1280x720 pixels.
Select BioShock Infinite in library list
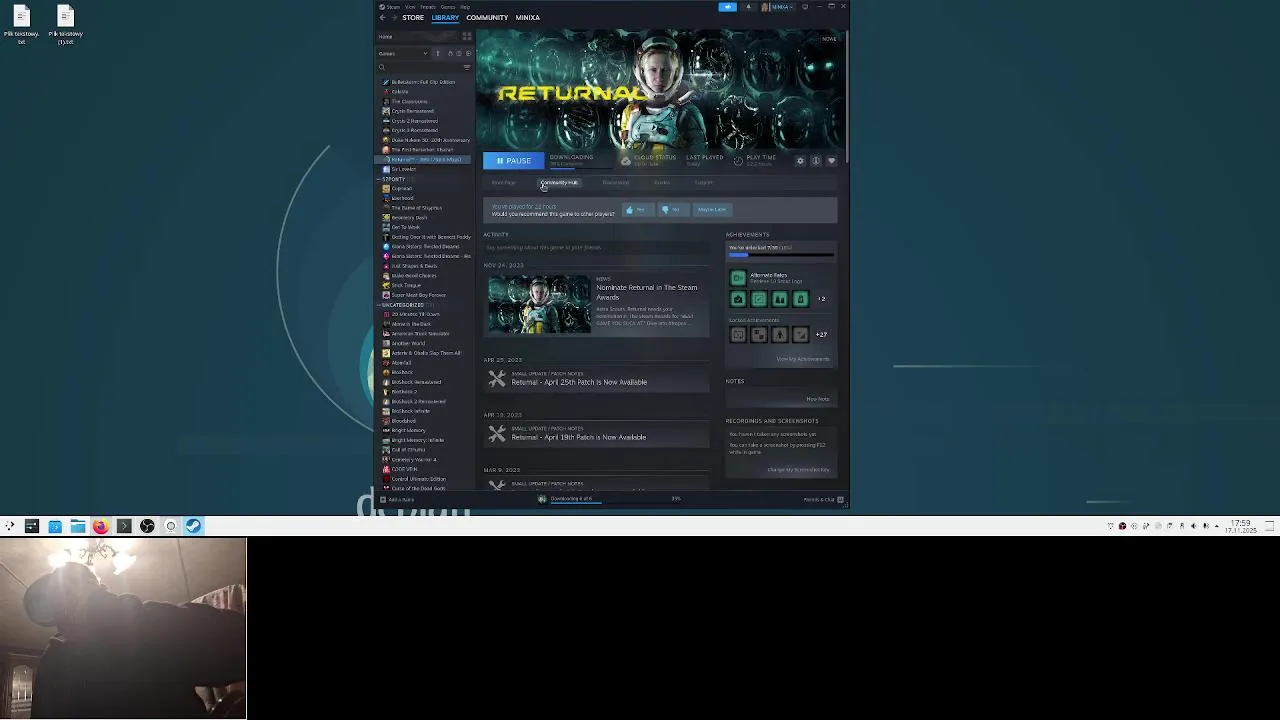[x=411, y=411]
